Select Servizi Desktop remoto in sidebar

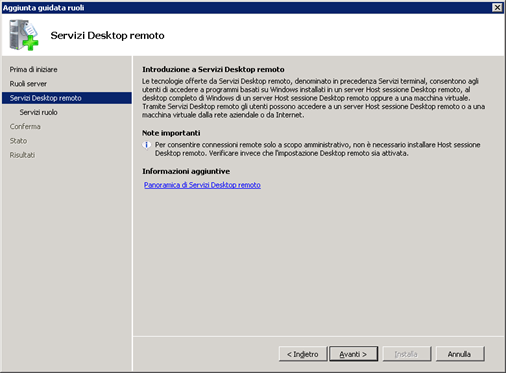(67, 98)
